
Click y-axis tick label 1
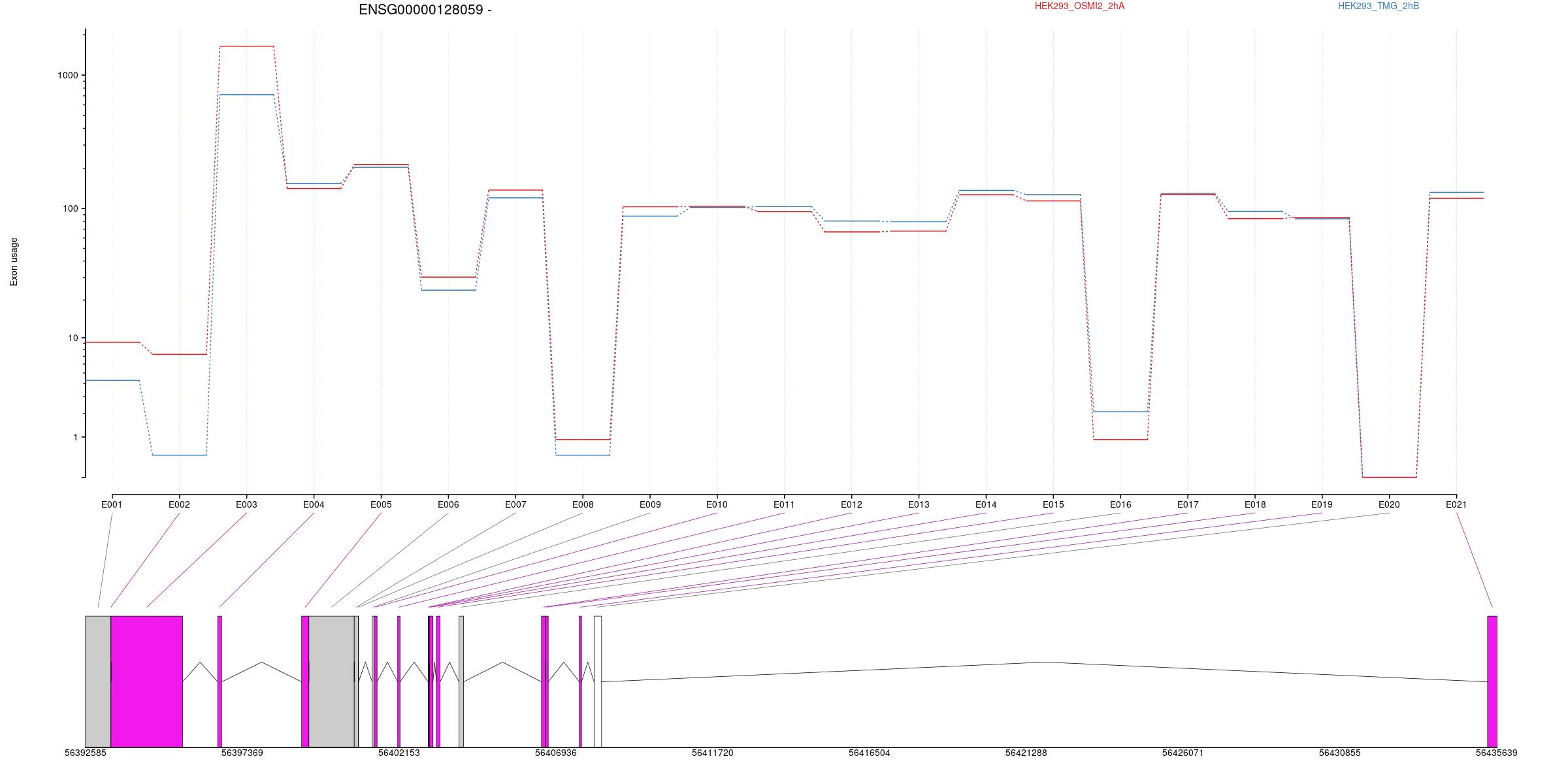tap(75, 437)
